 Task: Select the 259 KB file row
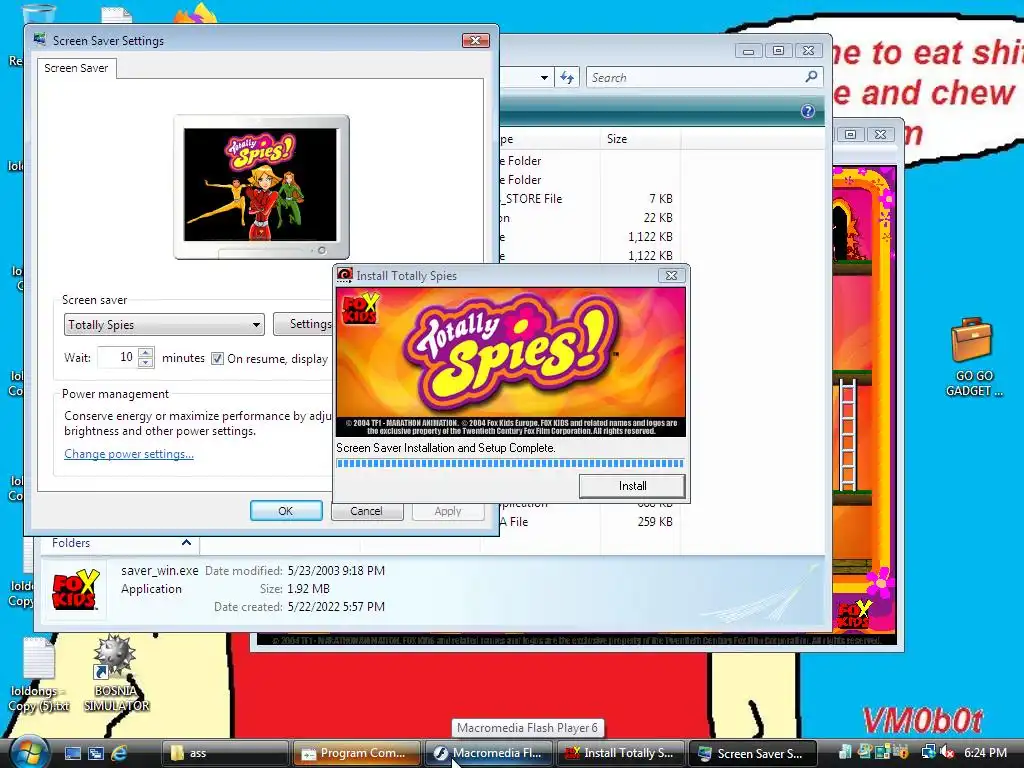coord(588,522)
